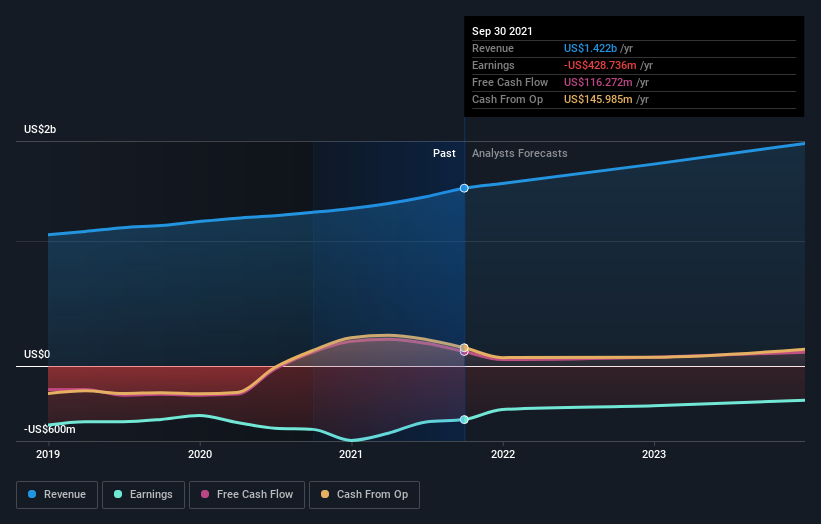This screenshot has height=524, width=821.
Task: Click the 2023 x-axis label
Action: [654, 454]
